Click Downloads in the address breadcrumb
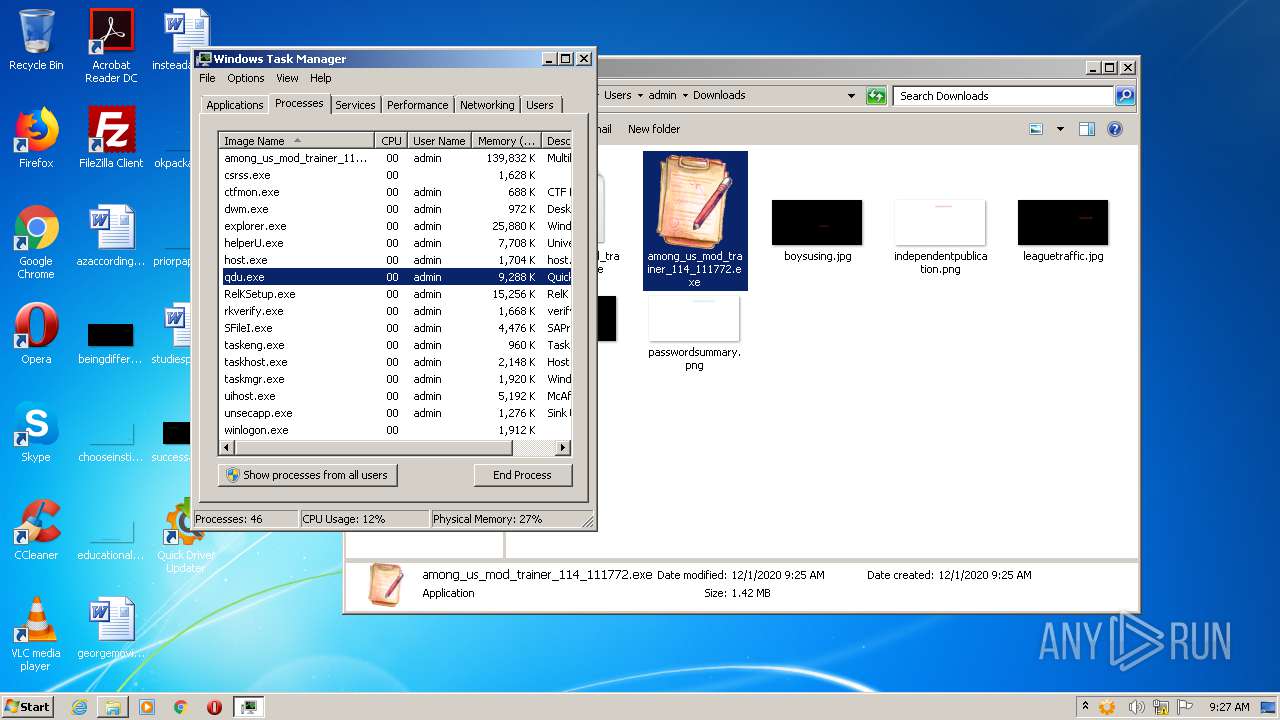The image size is (1280, 720). [719, 96]
